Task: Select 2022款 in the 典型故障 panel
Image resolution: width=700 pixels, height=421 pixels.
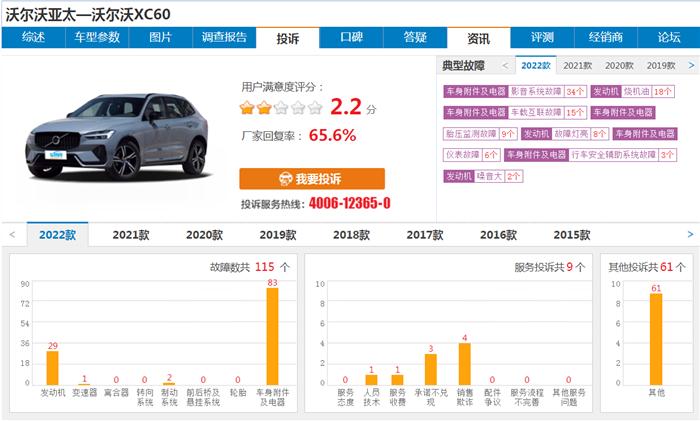Action: [536, 66]
